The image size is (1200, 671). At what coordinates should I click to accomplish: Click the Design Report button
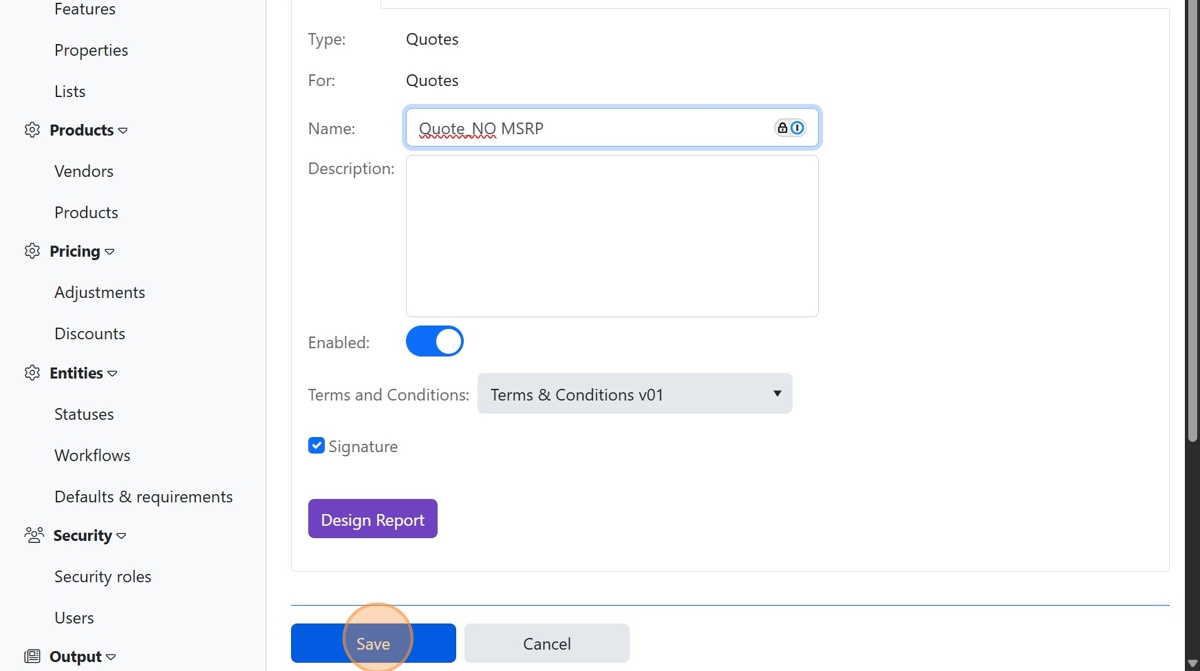pyautogui.click(x=373, y=519)
